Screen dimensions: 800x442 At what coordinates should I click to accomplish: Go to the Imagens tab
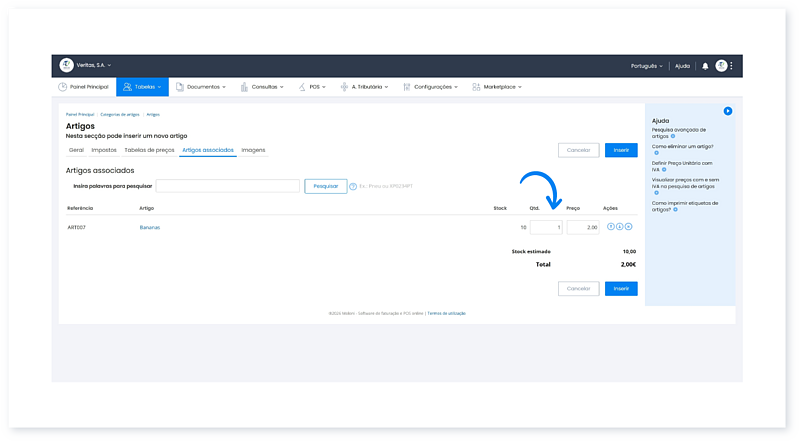tap(254, 150)
